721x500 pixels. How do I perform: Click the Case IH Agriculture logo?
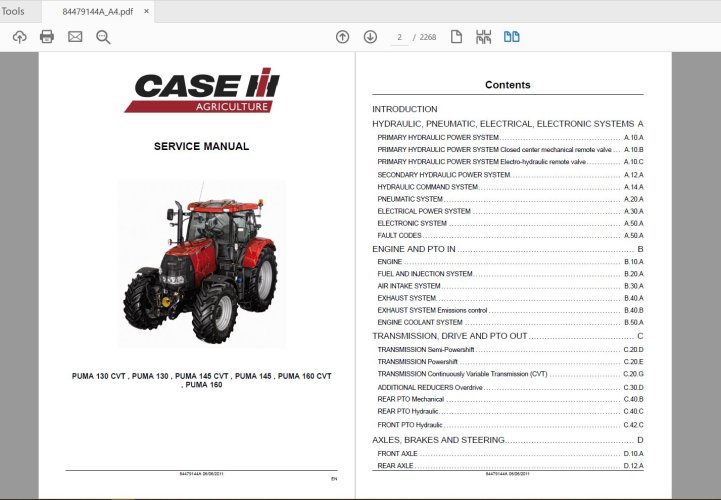click(202, 90)
